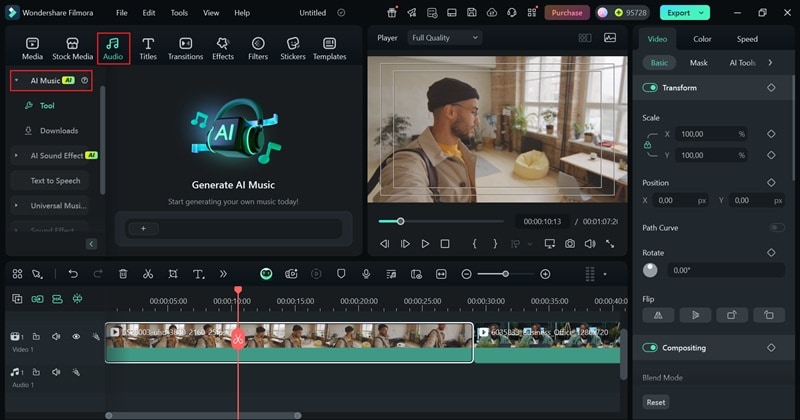800x420 pixels.
Task: Delete the selected clip with trash icon
Action: point(123,274)
